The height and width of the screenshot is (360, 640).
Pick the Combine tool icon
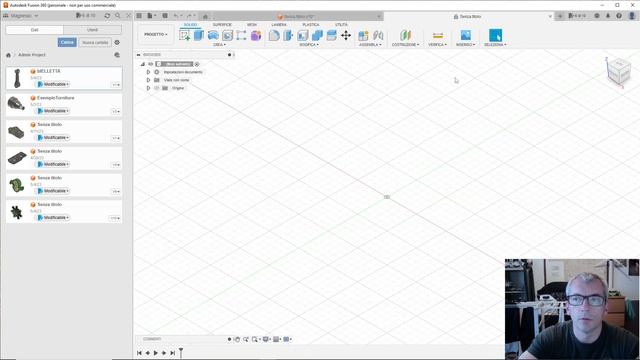[317, 36]
